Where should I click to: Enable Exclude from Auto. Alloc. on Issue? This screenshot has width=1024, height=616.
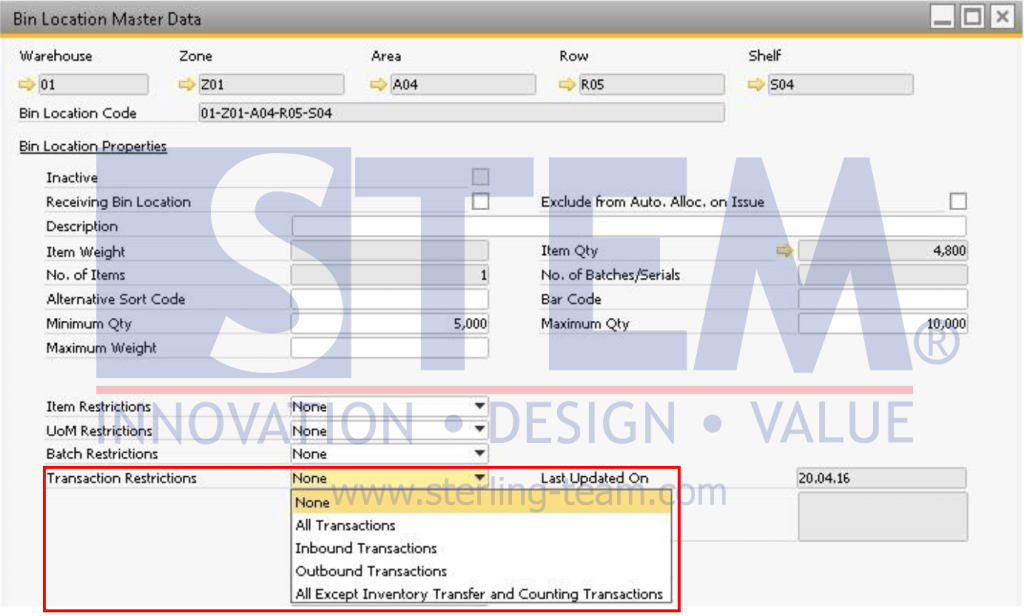point(957,201)
